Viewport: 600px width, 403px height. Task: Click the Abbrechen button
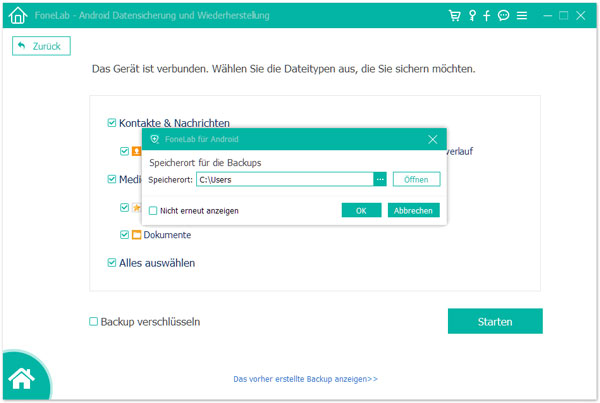[414, 210]
